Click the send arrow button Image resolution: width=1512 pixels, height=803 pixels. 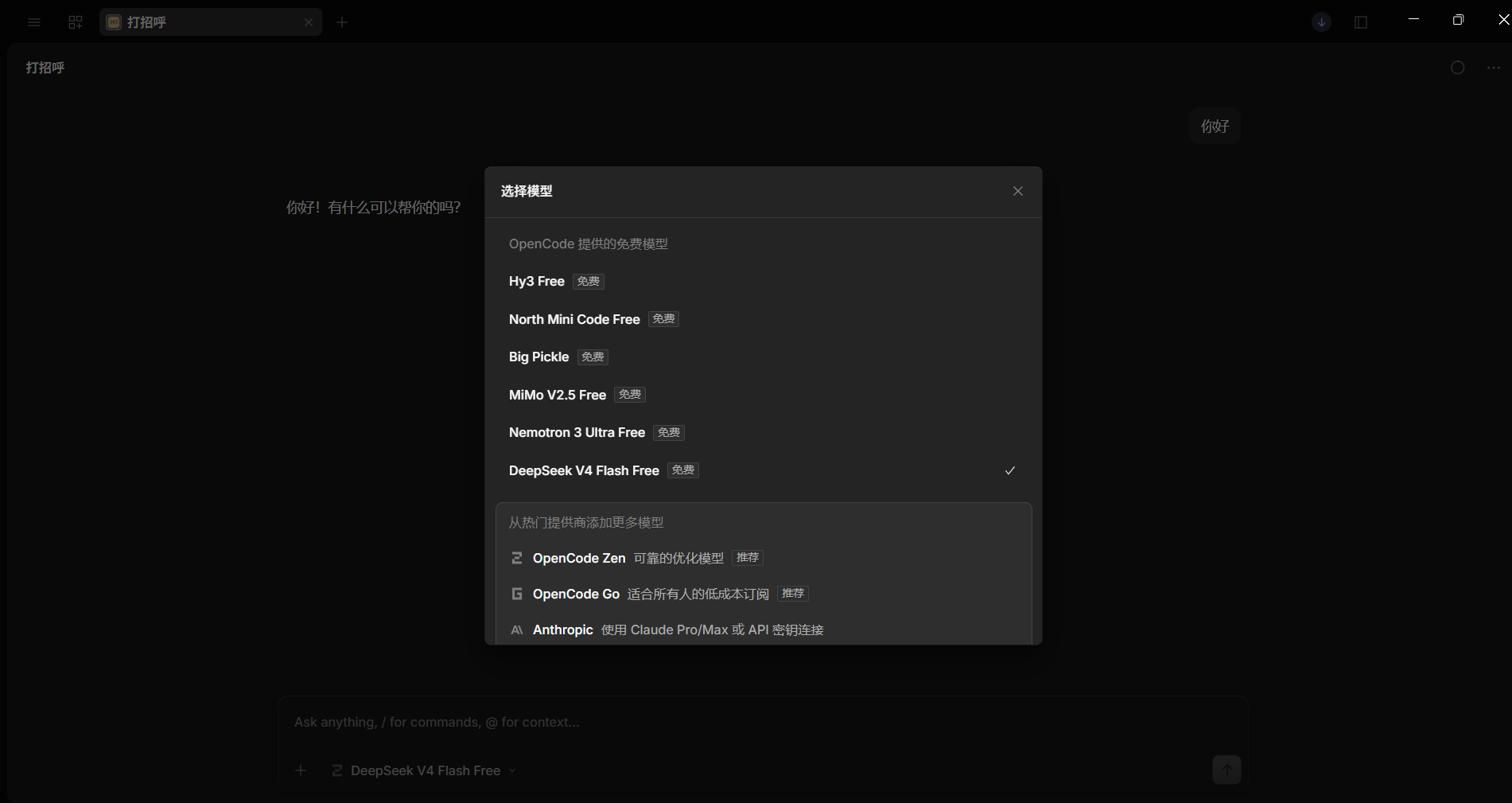(1226, 770)
